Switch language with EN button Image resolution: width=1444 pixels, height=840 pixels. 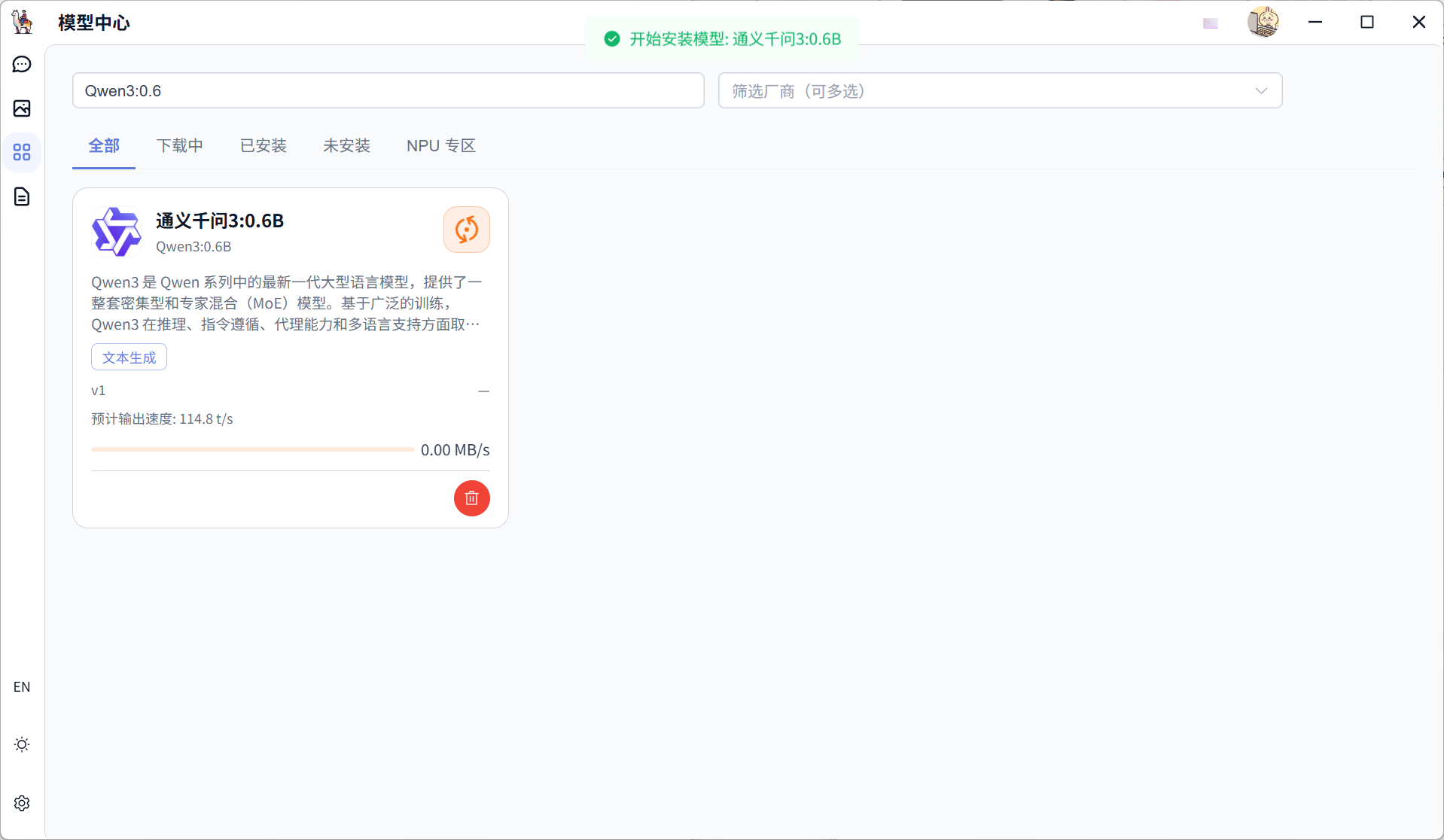pyautogui.click(x=22, y=687)
